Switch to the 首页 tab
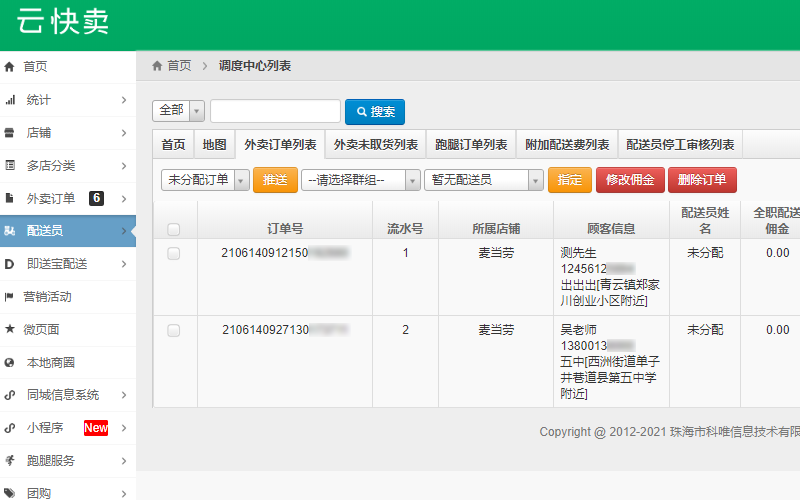 pyautogui.click(x=173, y=145)
